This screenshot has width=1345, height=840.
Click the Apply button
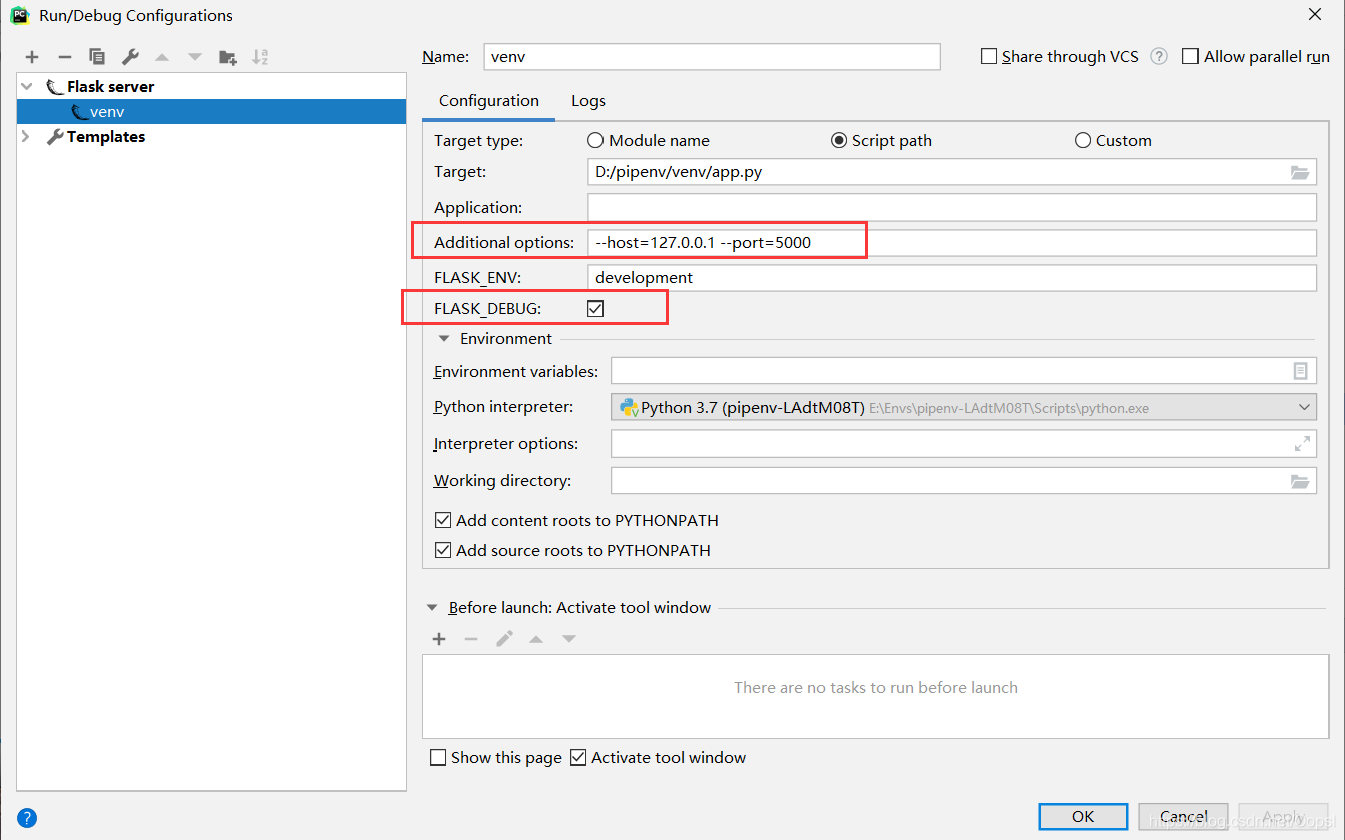(x=1284, y=817)
